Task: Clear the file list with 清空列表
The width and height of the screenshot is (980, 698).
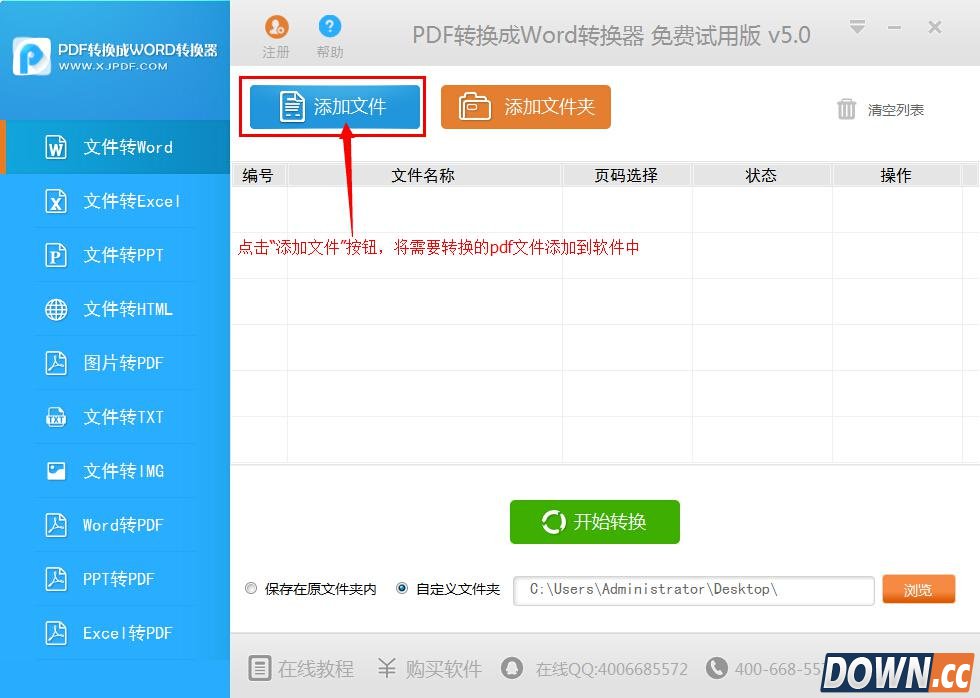Action: tap(882, 110)
